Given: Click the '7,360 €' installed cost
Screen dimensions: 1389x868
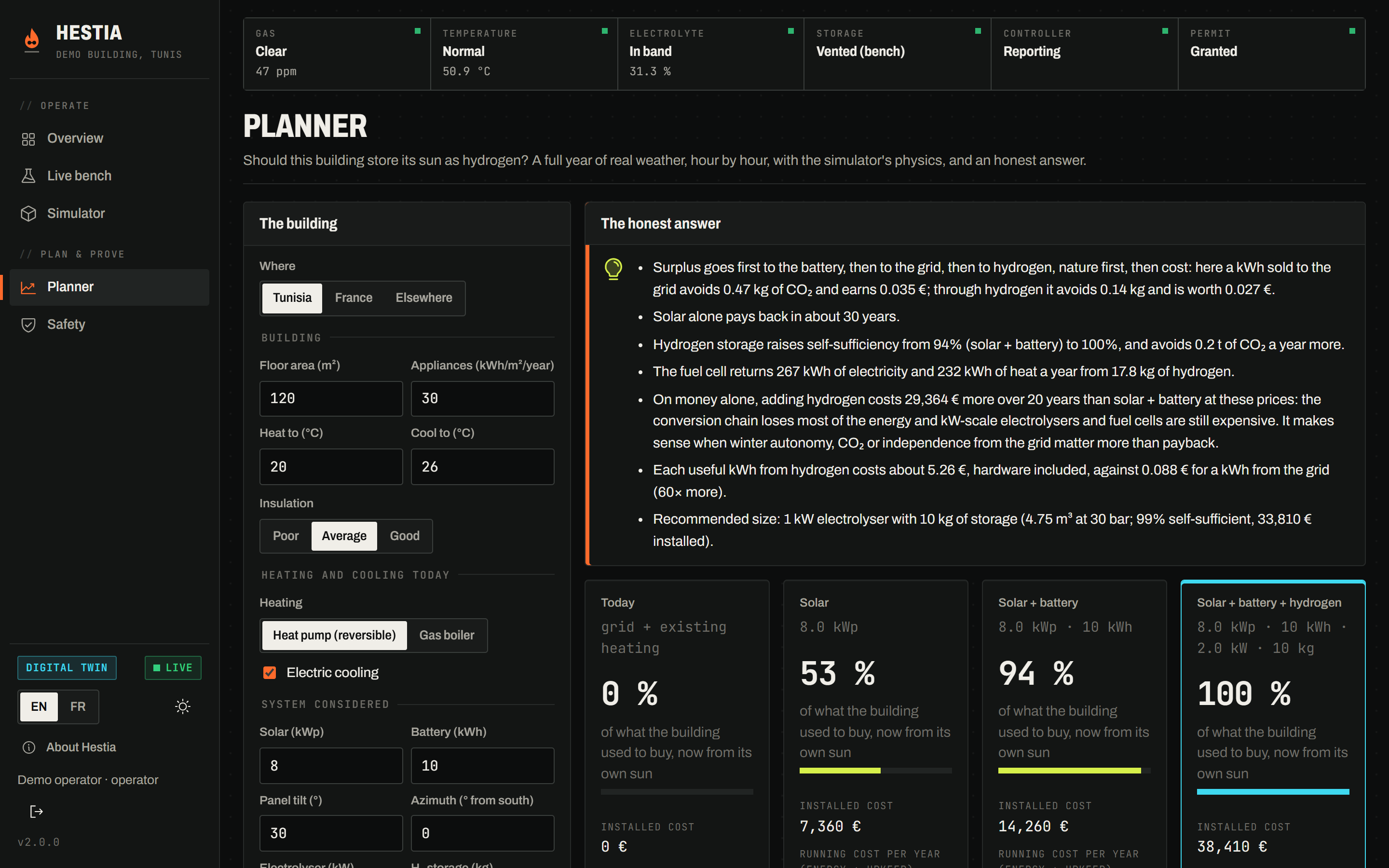Looking at the screenshot, I should (830, 826).
